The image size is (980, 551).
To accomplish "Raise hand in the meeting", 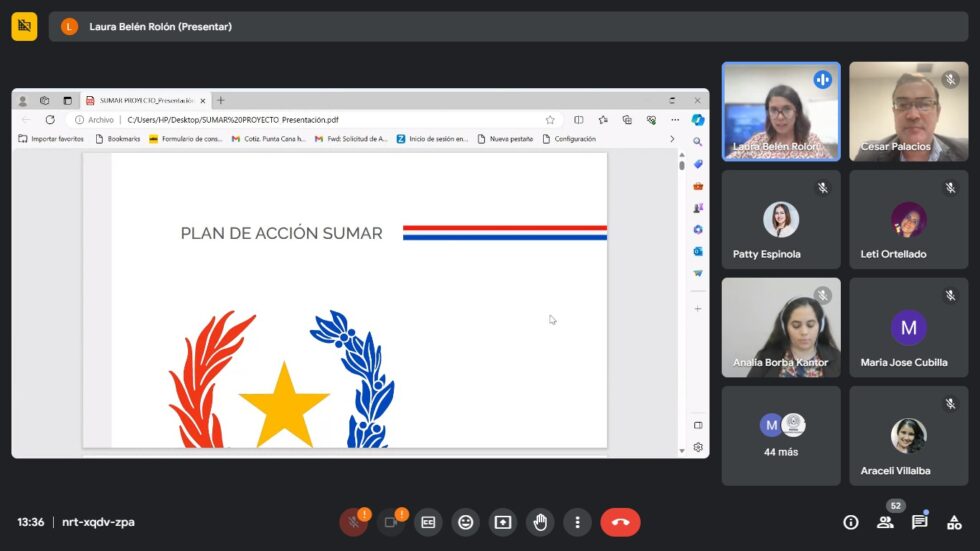I will (540, 522).
